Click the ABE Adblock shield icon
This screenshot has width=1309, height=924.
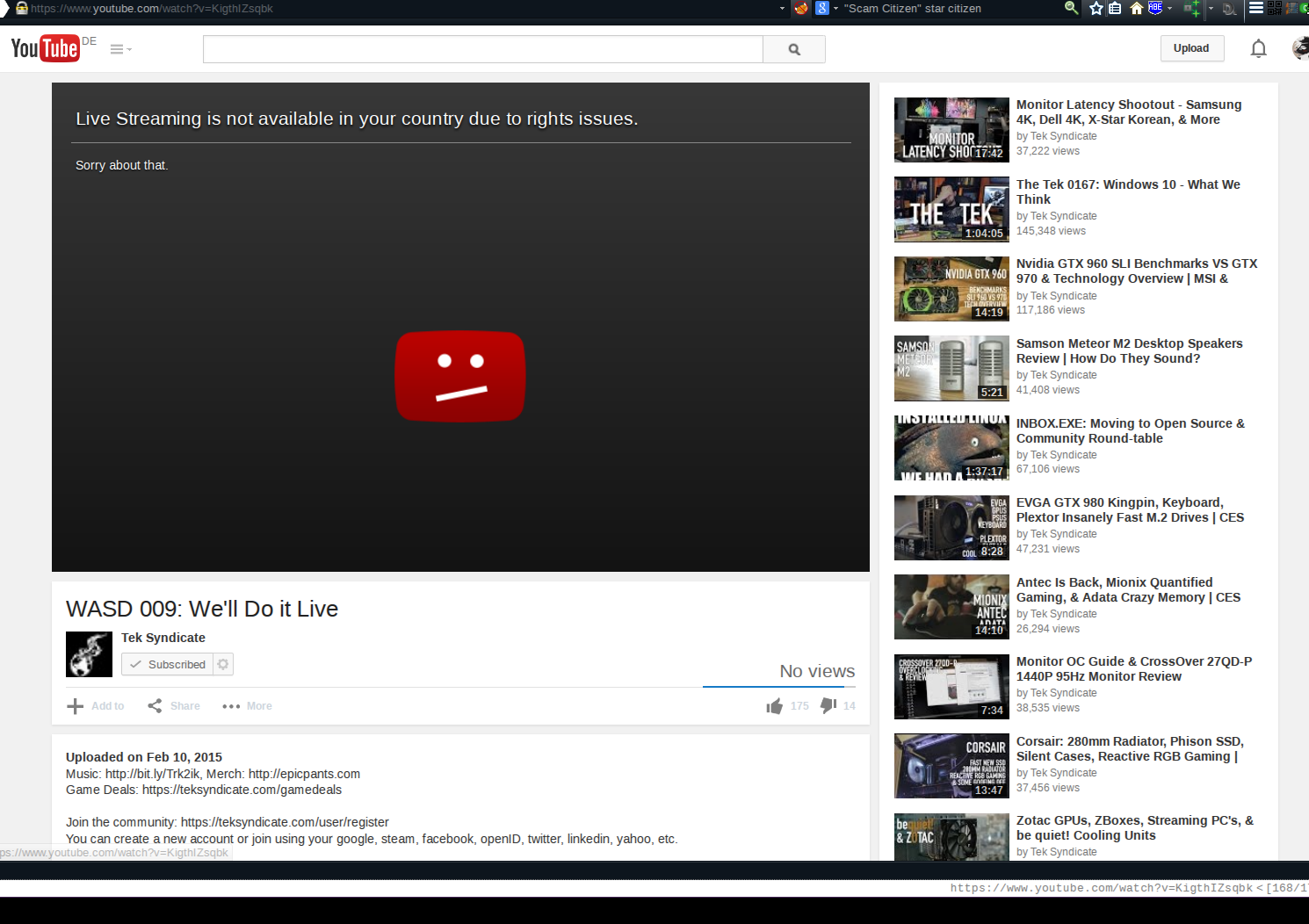[1155, 7]
